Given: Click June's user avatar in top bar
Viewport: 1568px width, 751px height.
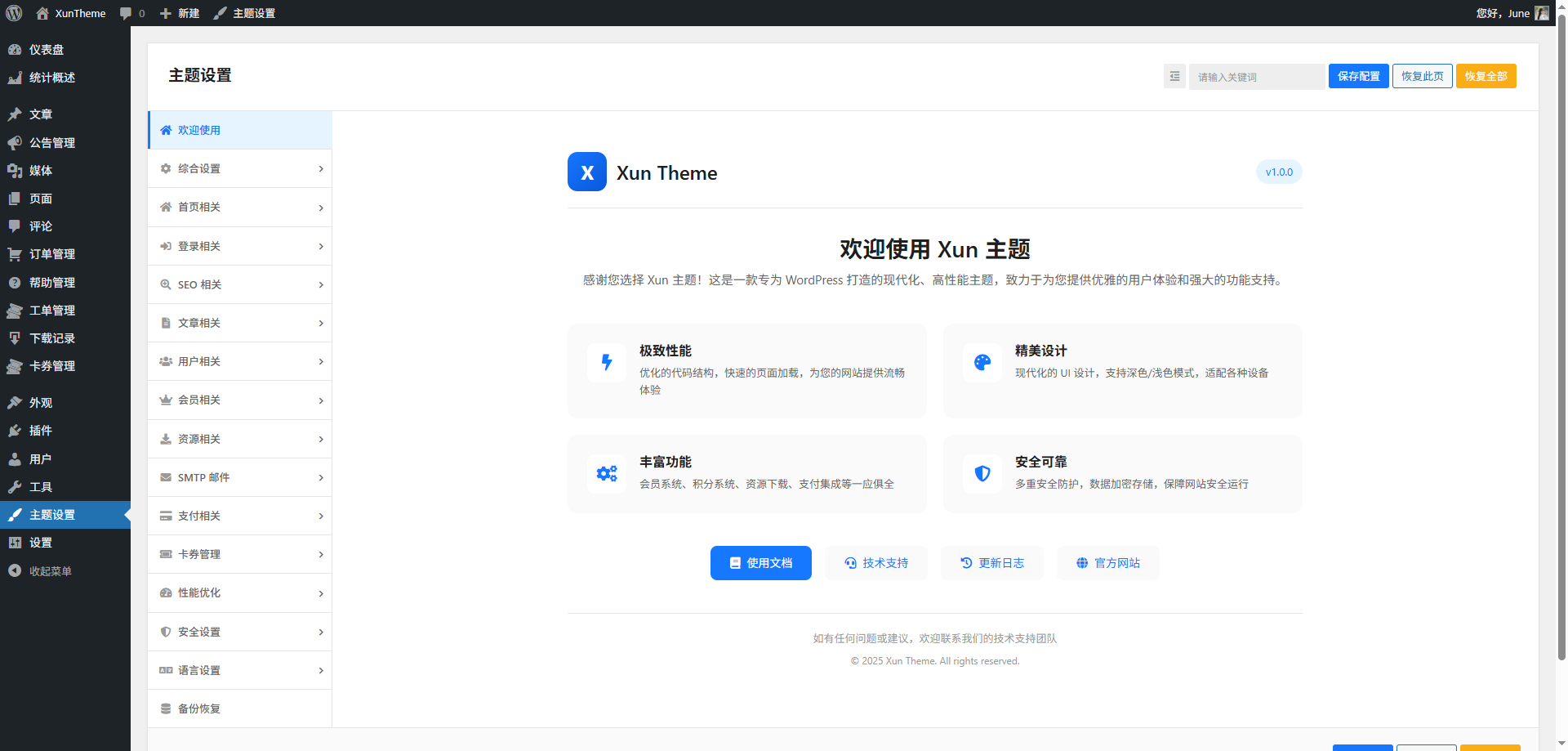Looking at the screenshot, I should pyautogui.click(x=1541, y=13).
